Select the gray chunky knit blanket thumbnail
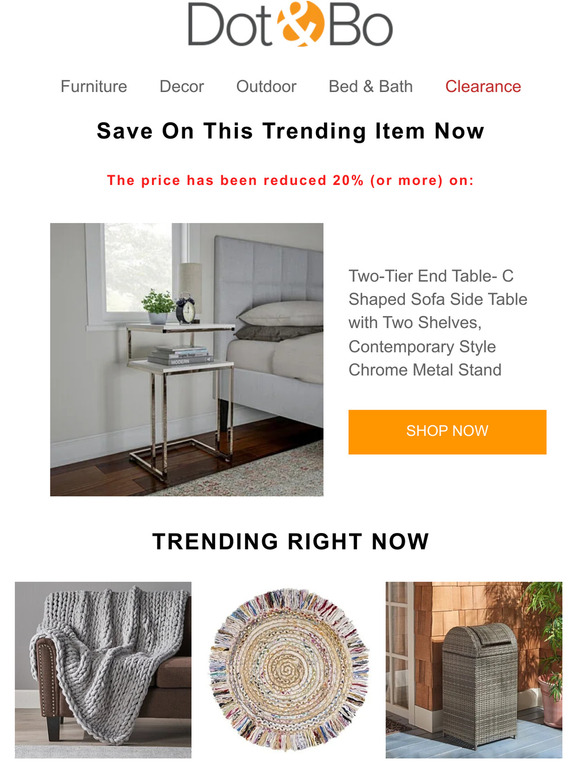Image resolution: width=580 pixels, height=774 pixels. (x=103, y=670)
